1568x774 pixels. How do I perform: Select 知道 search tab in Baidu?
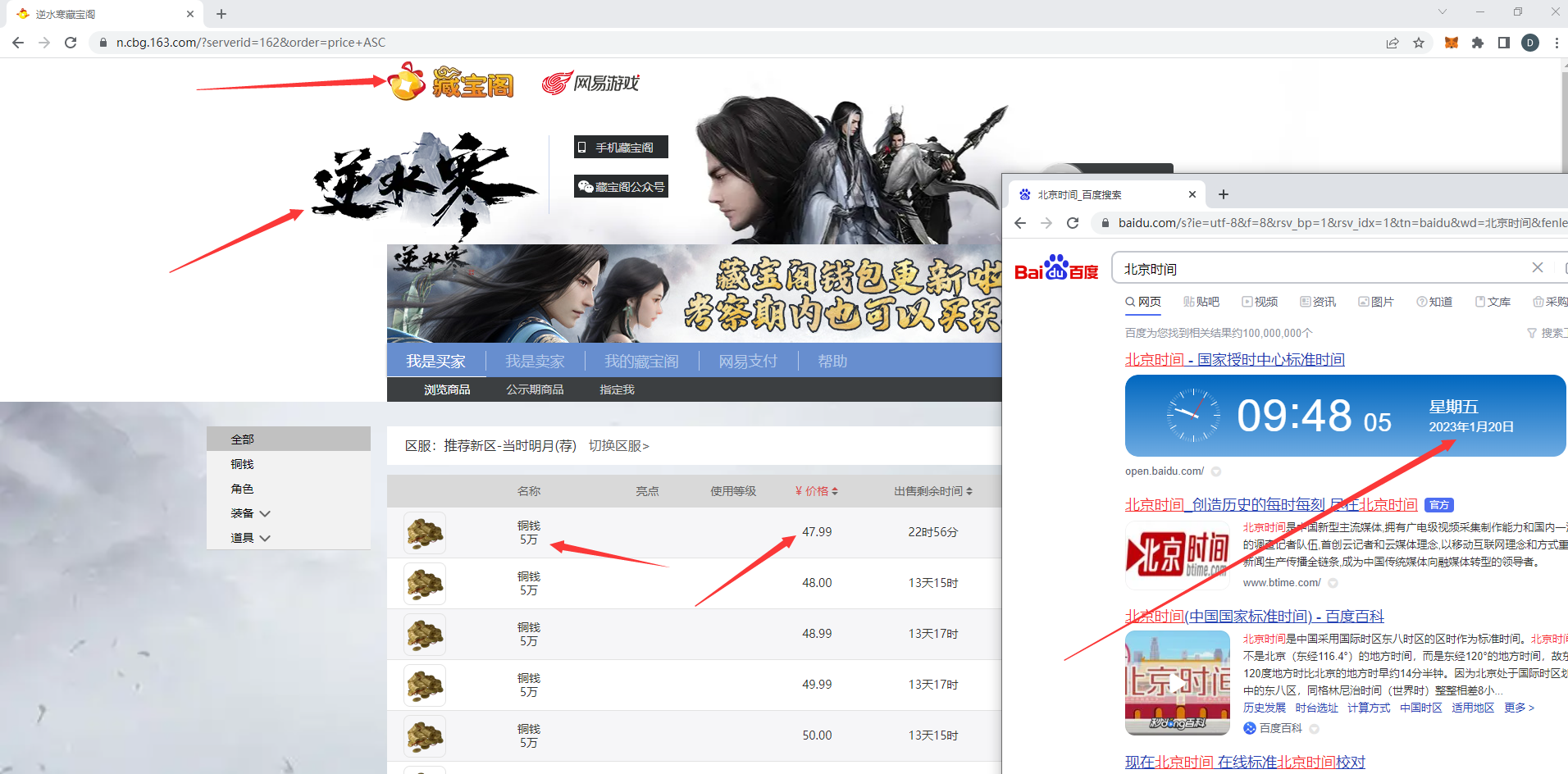click(1434, 302)
